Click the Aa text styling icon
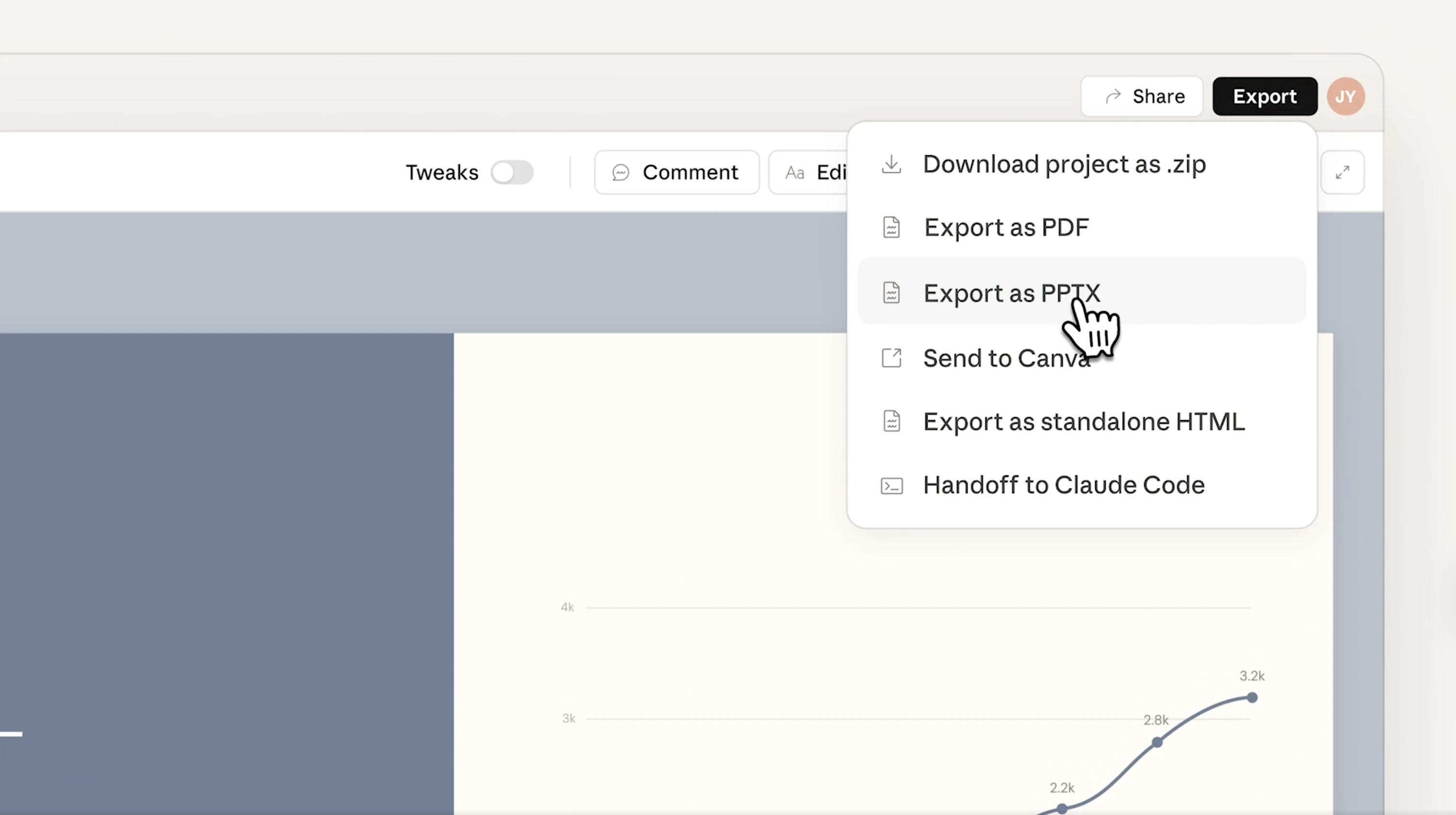The width and height of the screenshot is (1456, 815). pos(795,172)
